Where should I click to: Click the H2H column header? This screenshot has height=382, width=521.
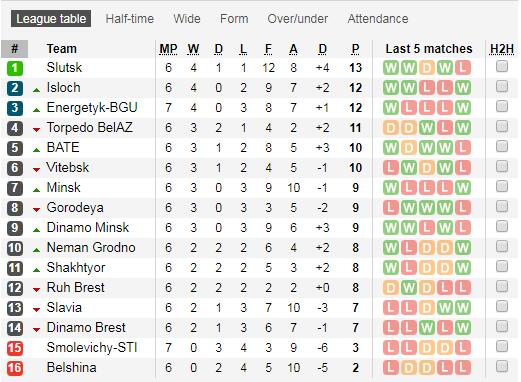pos(502,49)
